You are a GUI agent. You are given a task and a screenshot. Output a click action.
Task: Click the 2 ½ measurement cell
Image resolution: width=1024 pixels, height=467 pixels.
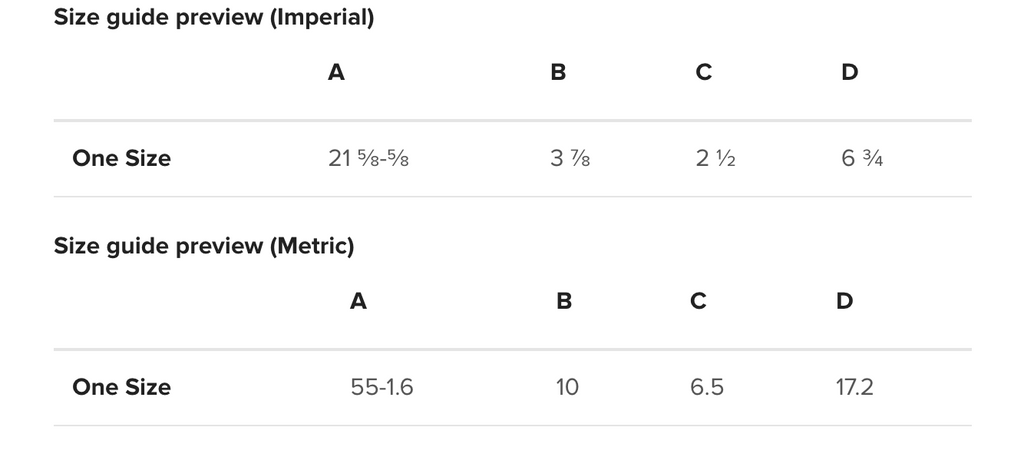[x=716, y=158]
